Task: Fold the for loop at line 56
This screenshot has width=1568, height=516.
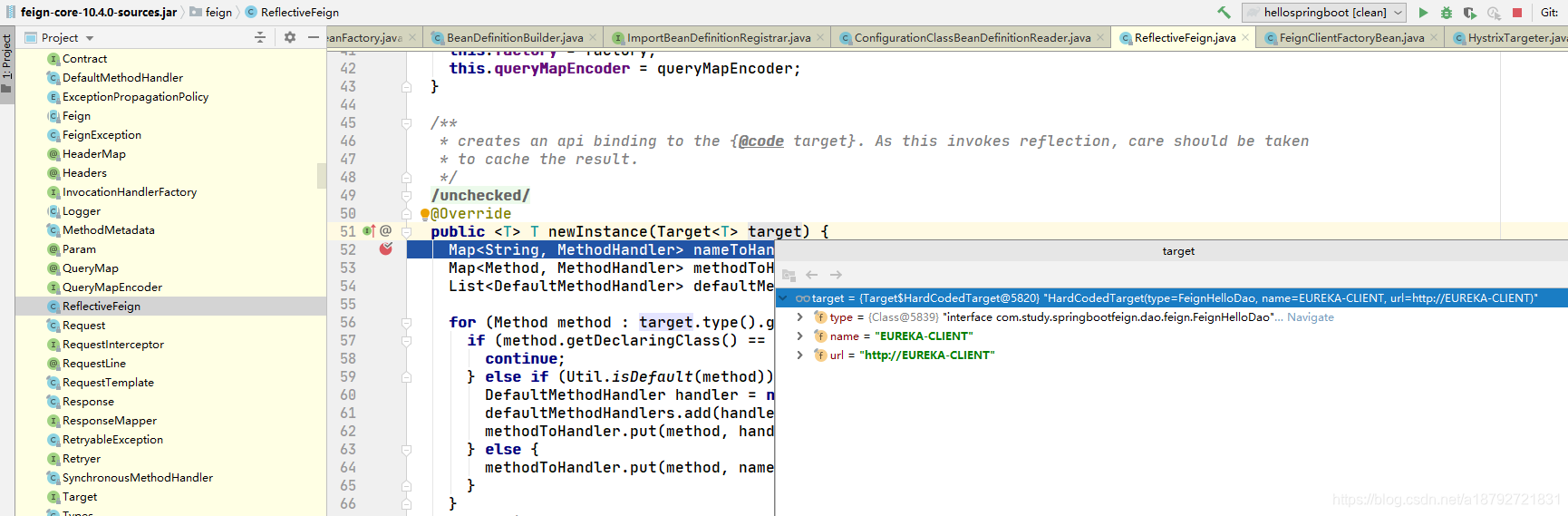Action: pyautogui.click(x=407, y=323)
